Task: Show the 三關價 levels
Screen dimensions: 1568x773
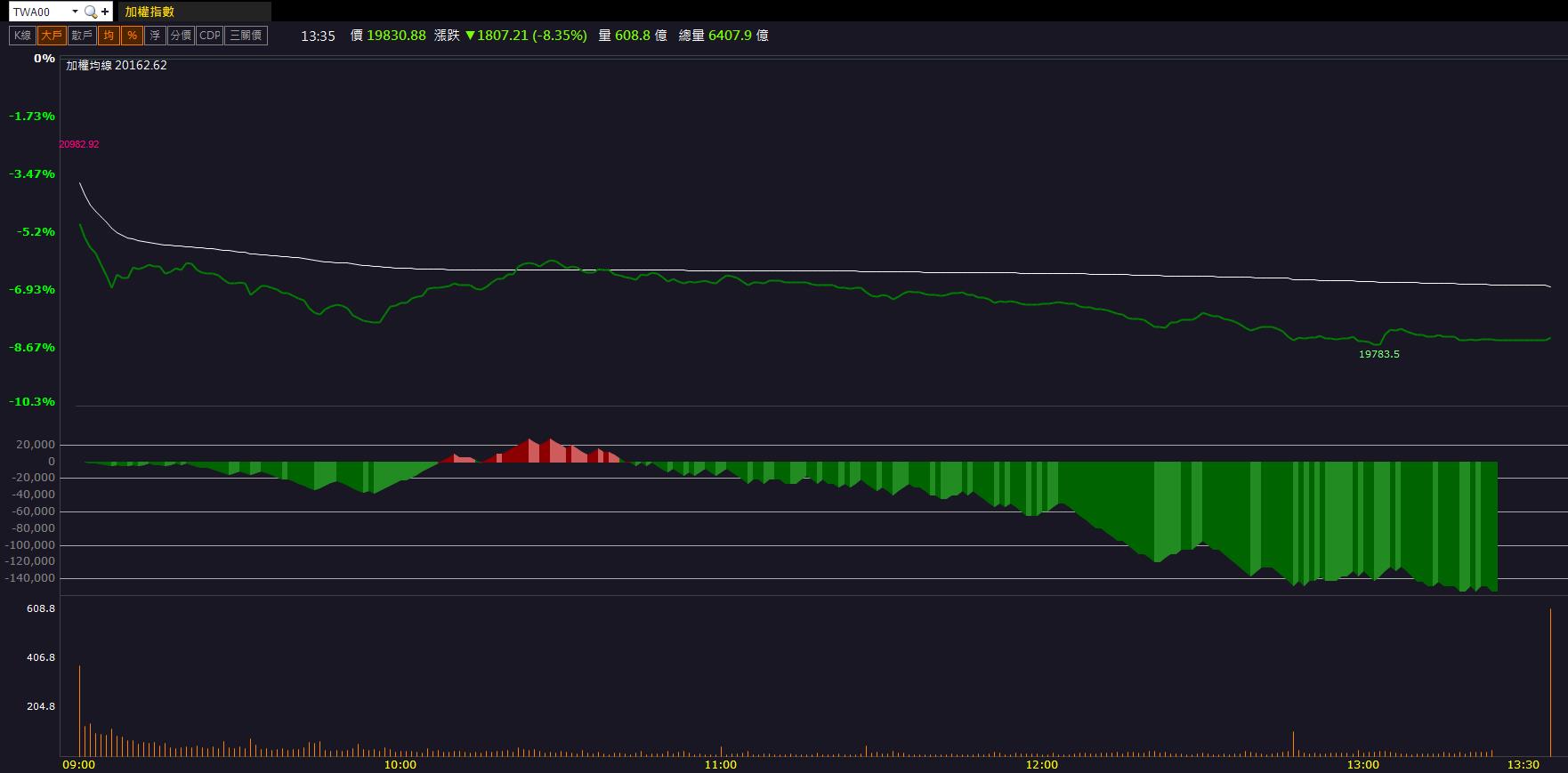Action: tap(246, 36)
